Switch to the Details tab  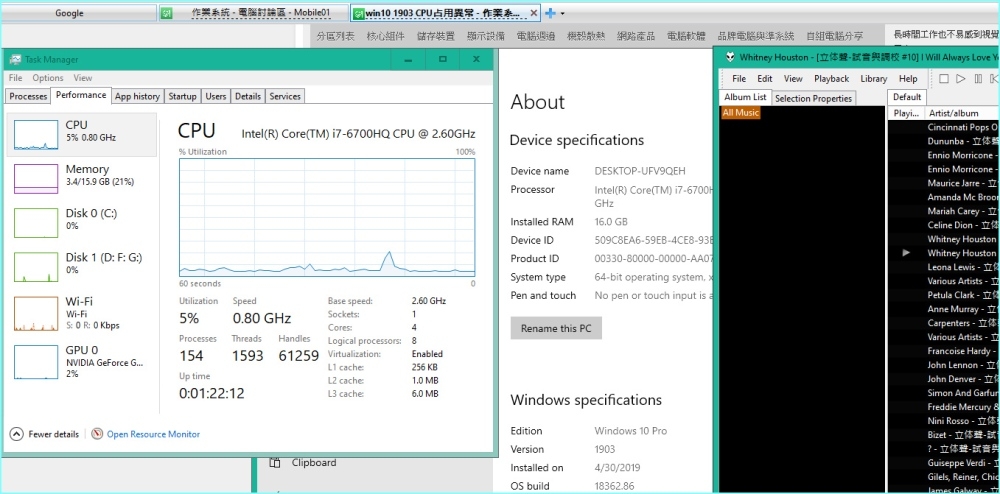point(248,96)
